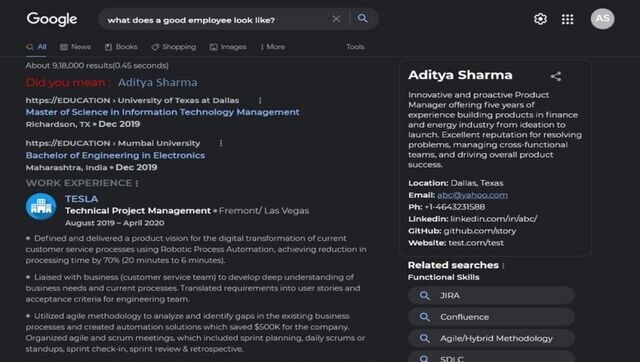Image resolution: width=640 pixels, height=362 pixels.
Task: Switch to the Books tab
Action: 121,47
